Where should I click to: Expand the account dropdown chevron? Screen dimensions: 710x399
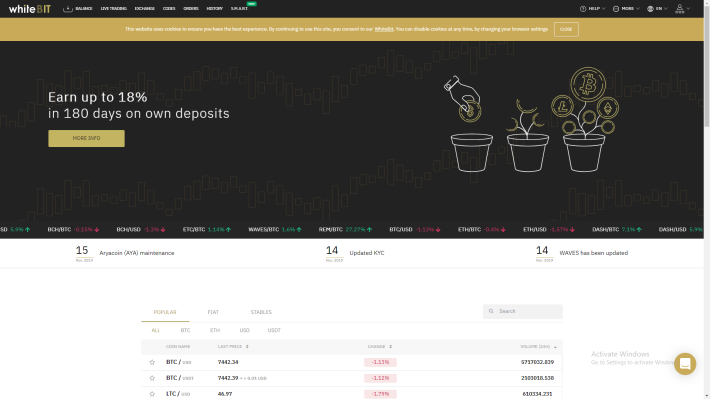coord(689,9)
